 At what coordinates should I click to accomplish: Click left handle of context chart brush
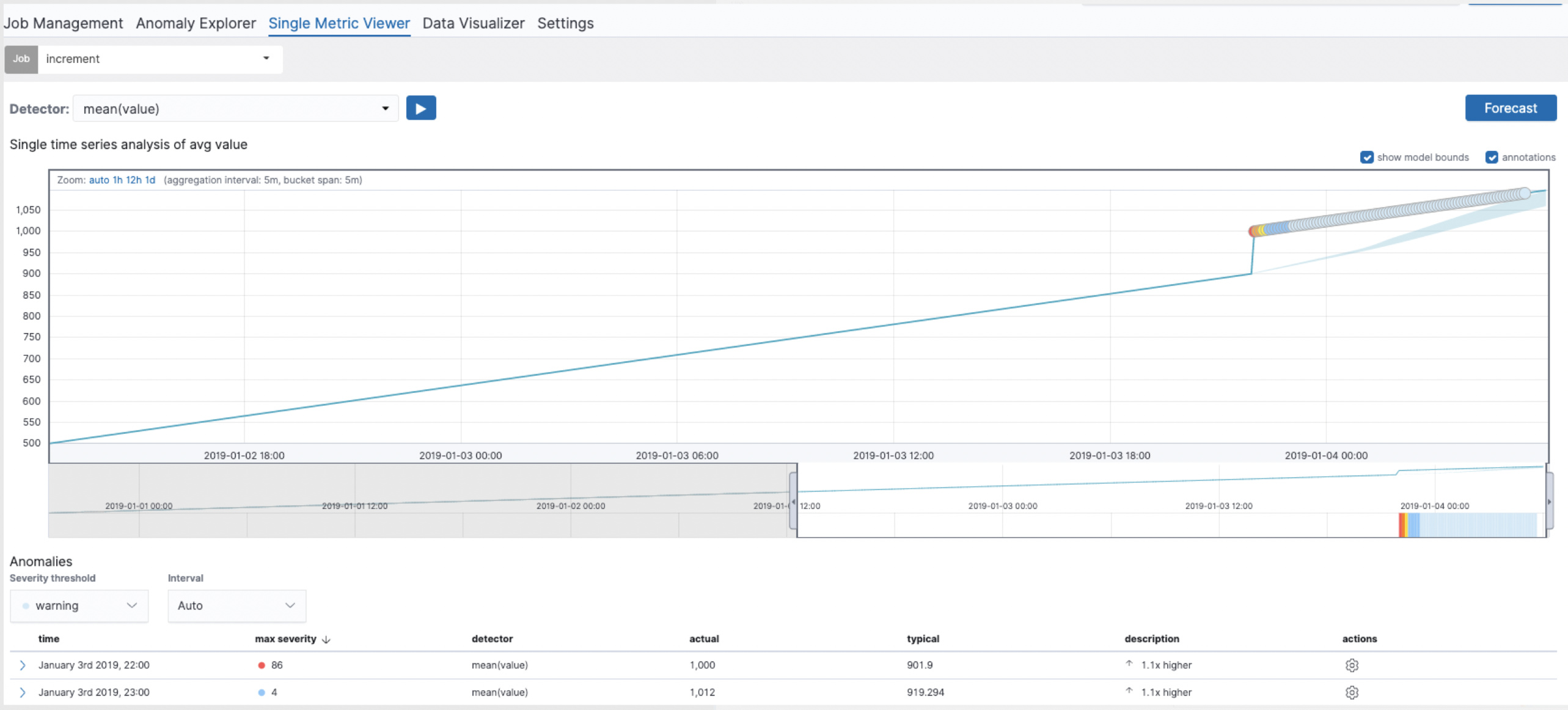pos(793,501)
